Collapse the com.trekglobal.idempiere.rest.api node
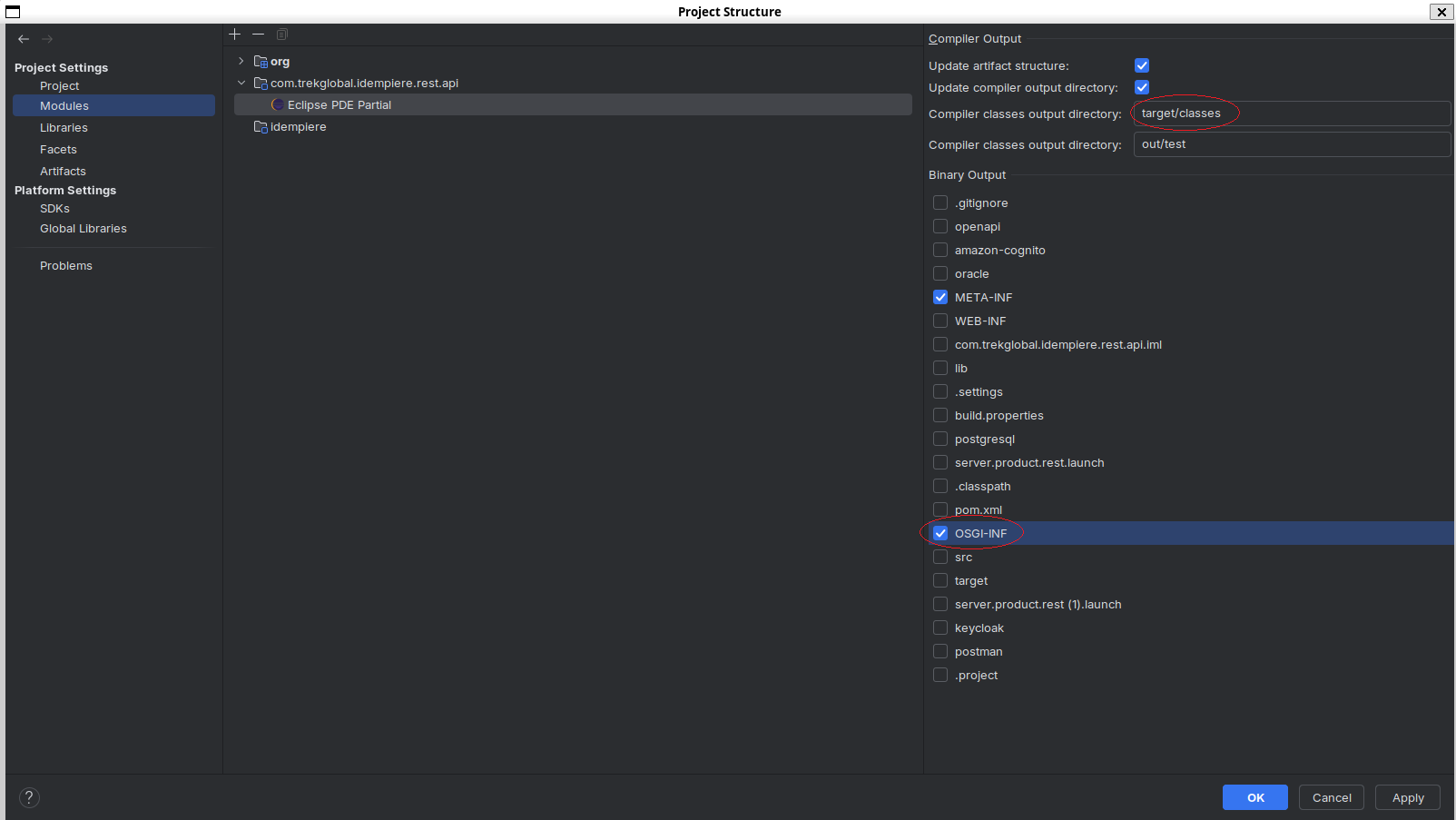The width and height of the screenshot is (1456, 820). pyautogui.click(x=241, y=82)
